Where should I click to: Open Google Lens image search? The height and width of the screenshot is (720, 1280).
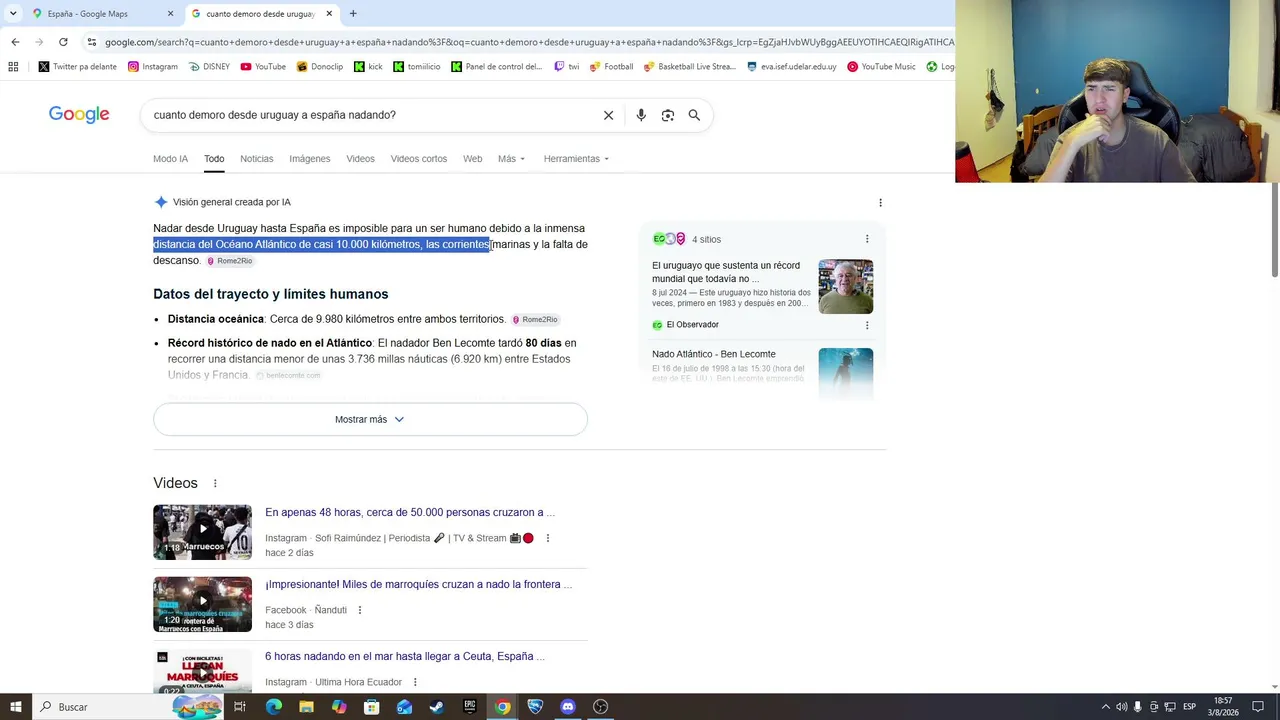click(x=668, y=115)
